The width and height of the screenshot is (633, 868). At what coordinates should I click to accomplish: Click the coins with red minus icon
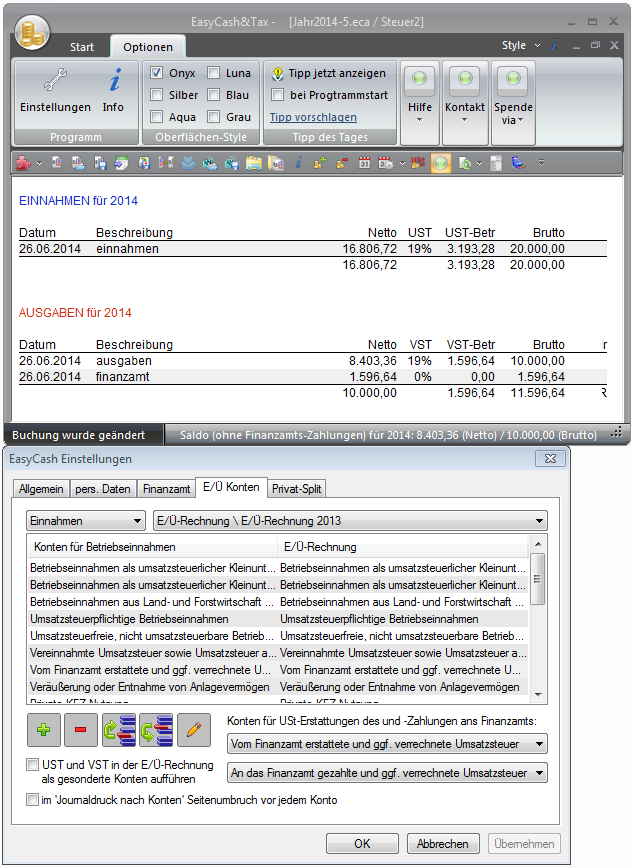342,163
